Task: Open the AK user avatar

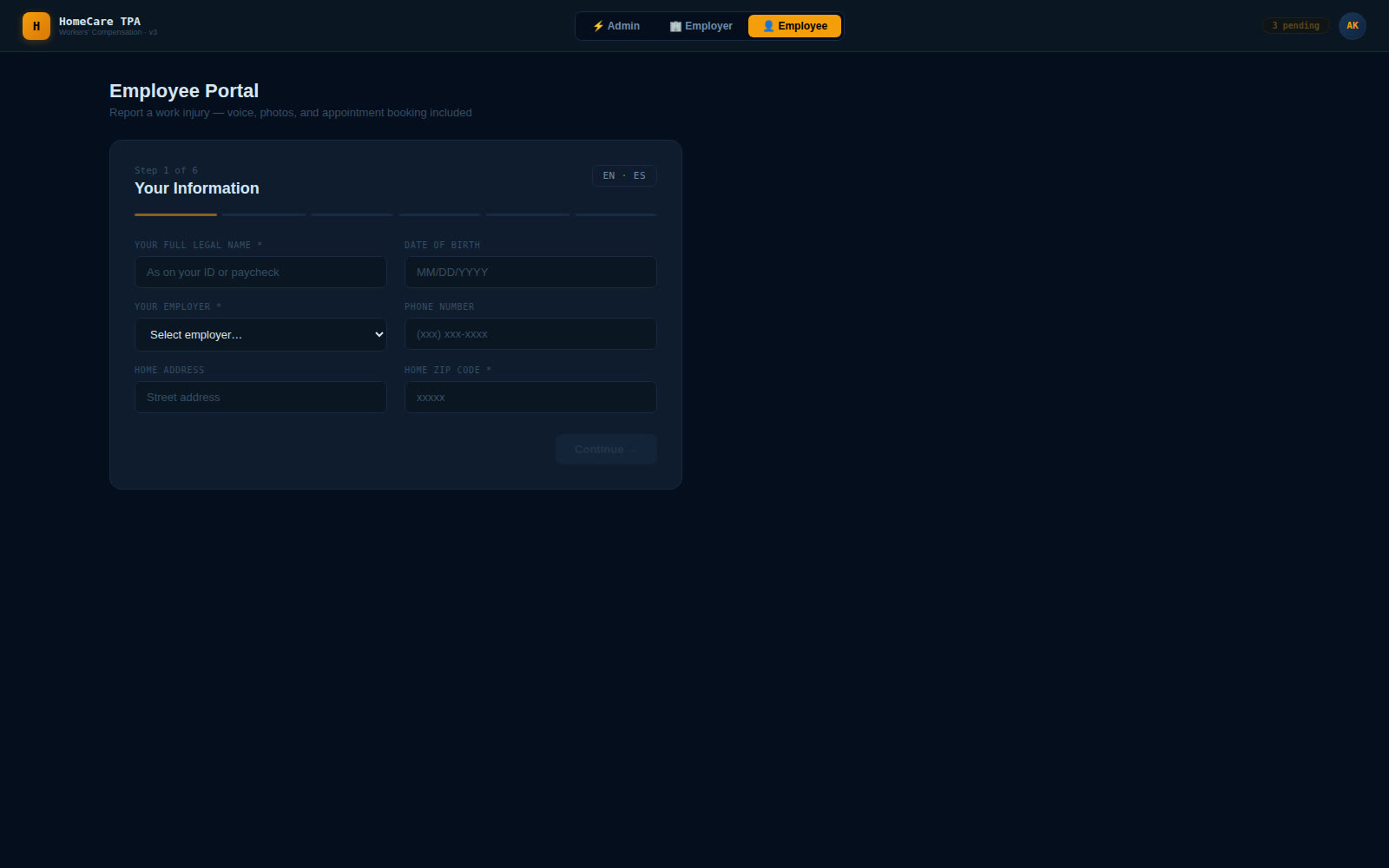Action: (x=1352, y=26)
